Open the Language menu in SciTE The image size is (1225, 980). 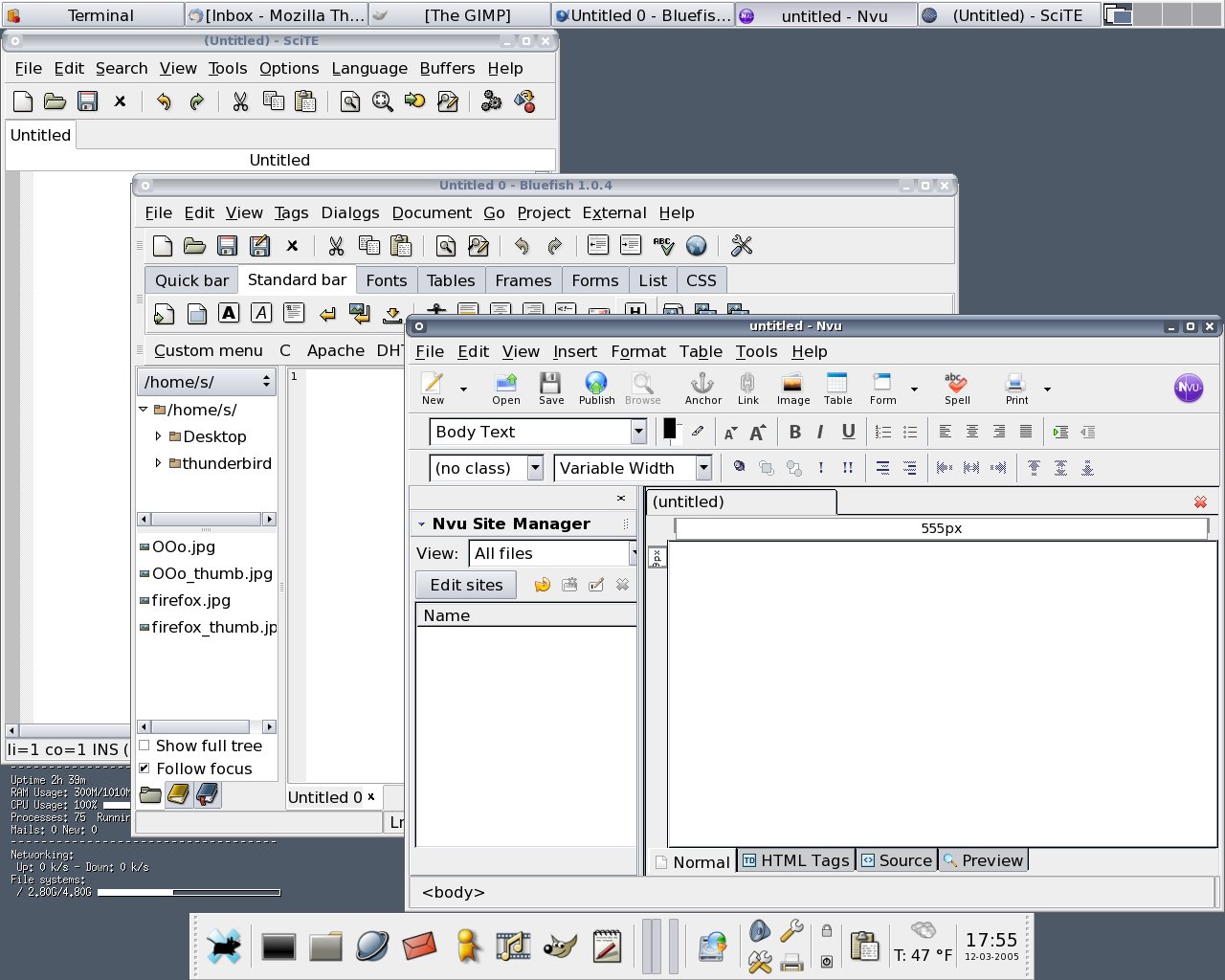tap(369, 68)
